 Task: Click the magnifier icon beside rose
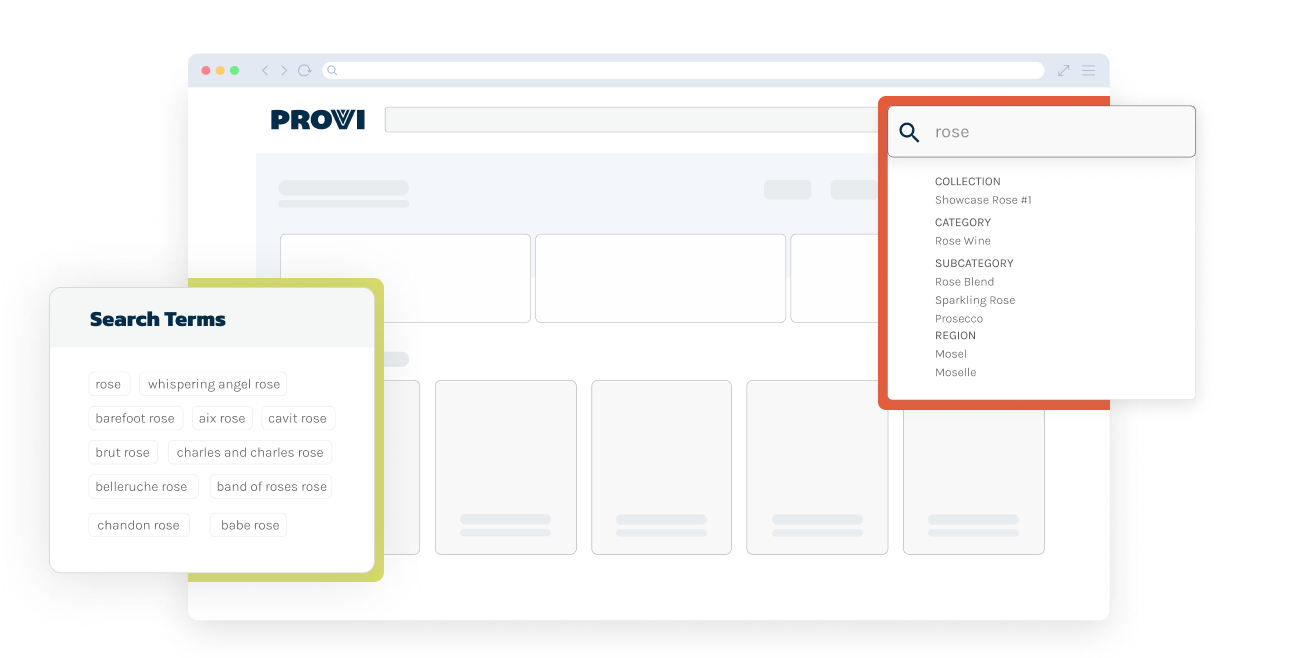pos(909,132)
